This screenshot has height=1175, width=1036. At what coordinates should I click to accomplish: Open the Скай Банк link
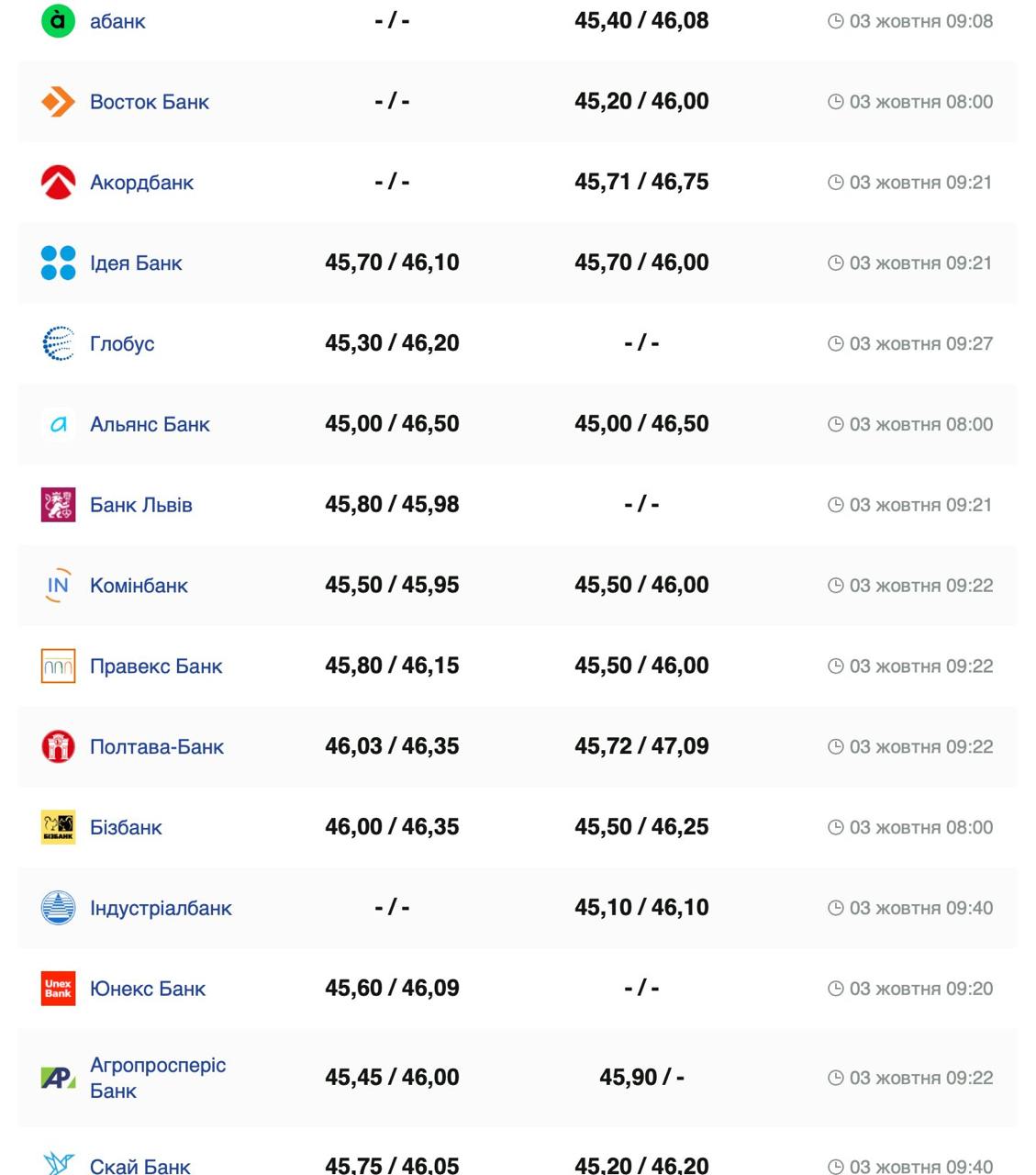click(139, 1166)
